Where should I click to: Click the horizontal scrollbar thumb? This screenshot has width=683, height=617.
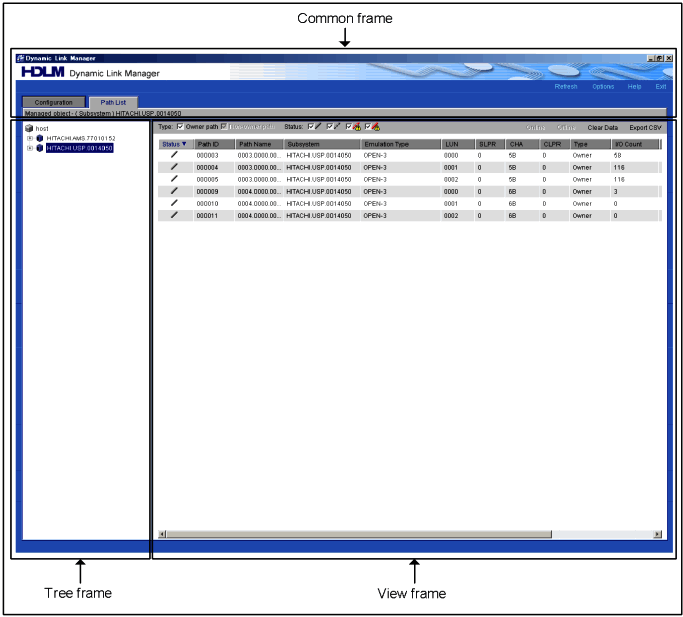tap(359, 534)
